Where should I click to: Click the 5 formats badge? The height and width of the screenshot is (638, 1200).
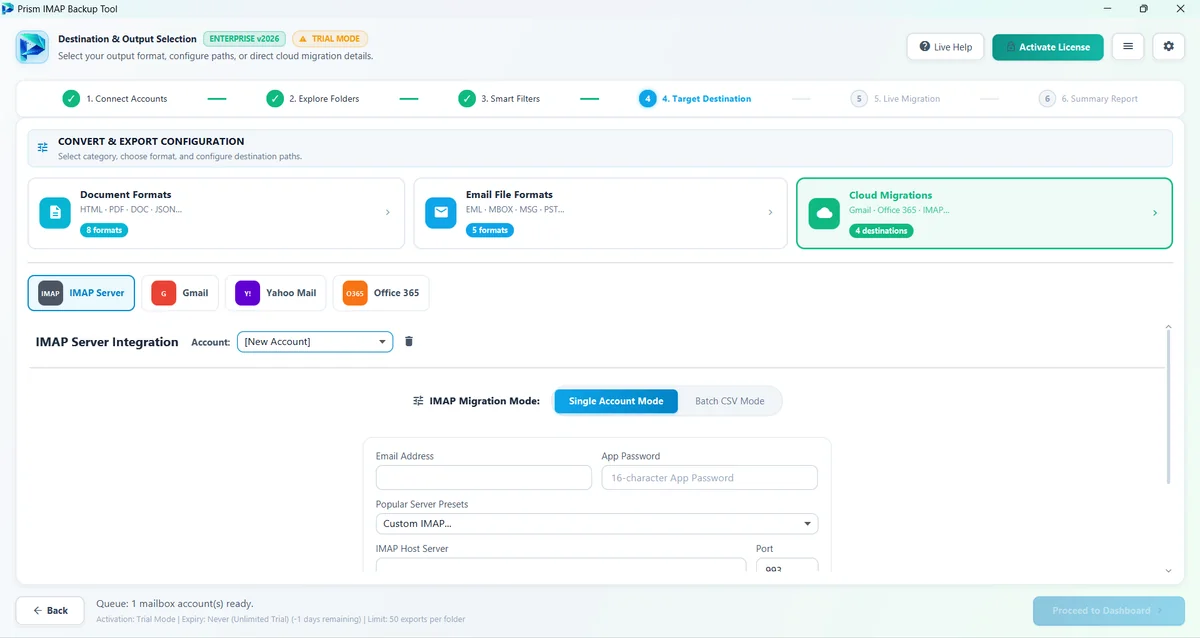coord(489,230)
